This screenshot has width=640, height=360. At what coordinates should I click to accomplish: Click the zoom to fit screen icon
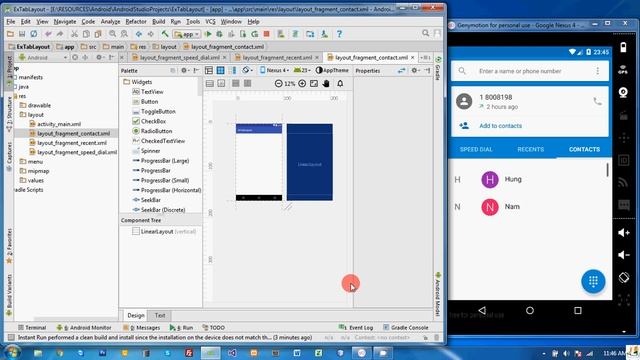(x=314, y=83)
